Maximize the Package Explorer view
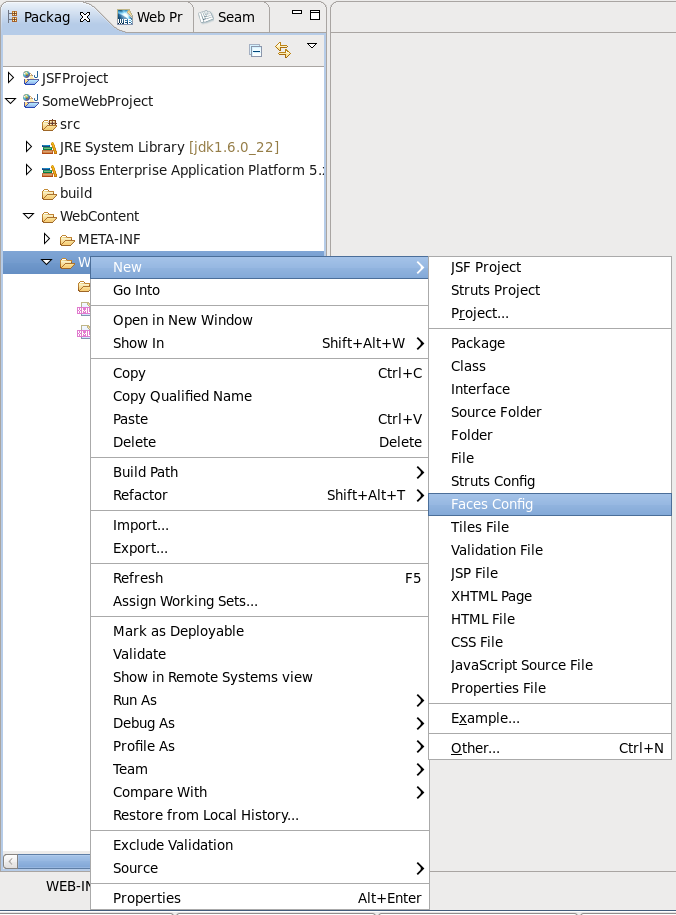The width and height of the screenshot is (676, 915). [x=315, y=15]
